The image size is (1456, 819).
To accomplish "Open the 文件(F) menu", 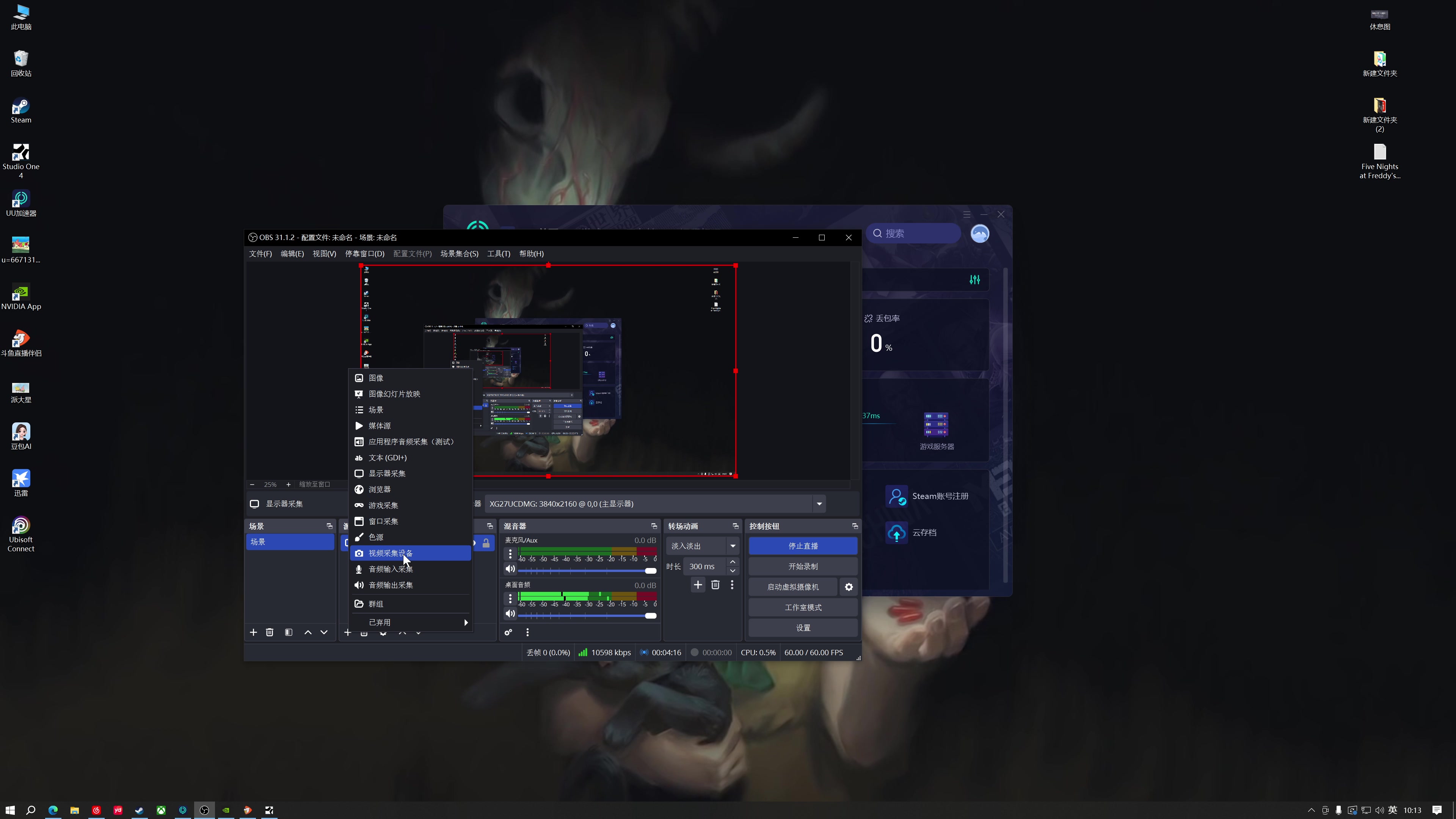I will [x=260, y=254].
